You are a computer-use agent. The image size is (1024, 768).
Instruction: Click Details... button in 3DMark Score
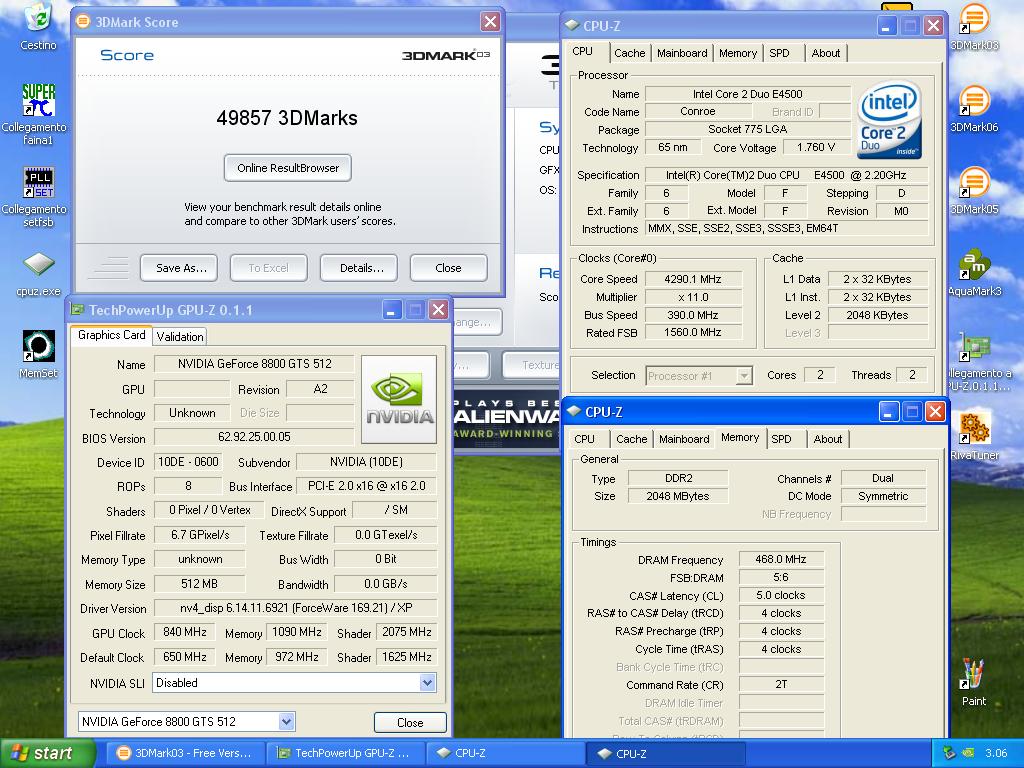(361, 268)
